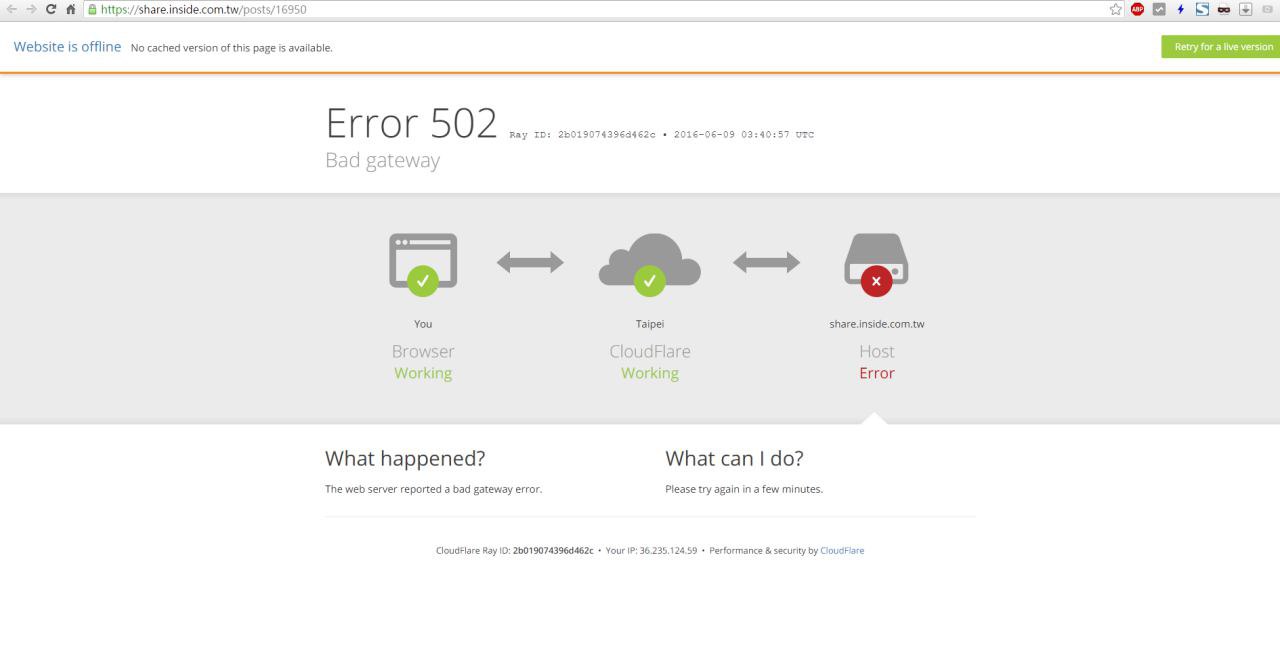The image size is (1280, 668).
Task: Open the Adblock Plus ABP extension
Action: point(1138,10)
